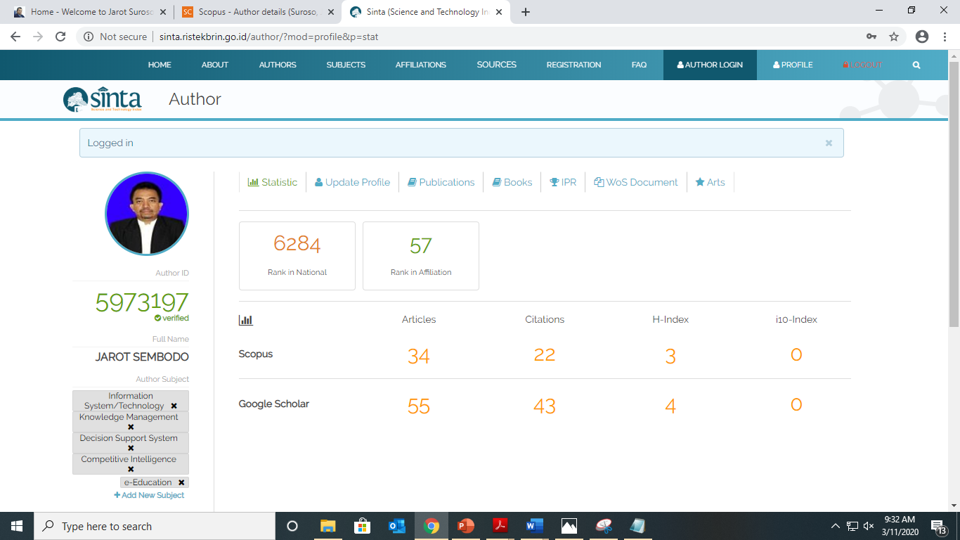960x540 pixels.
Task: Switch to the WoS Document tab
Action: click(635, 182)
